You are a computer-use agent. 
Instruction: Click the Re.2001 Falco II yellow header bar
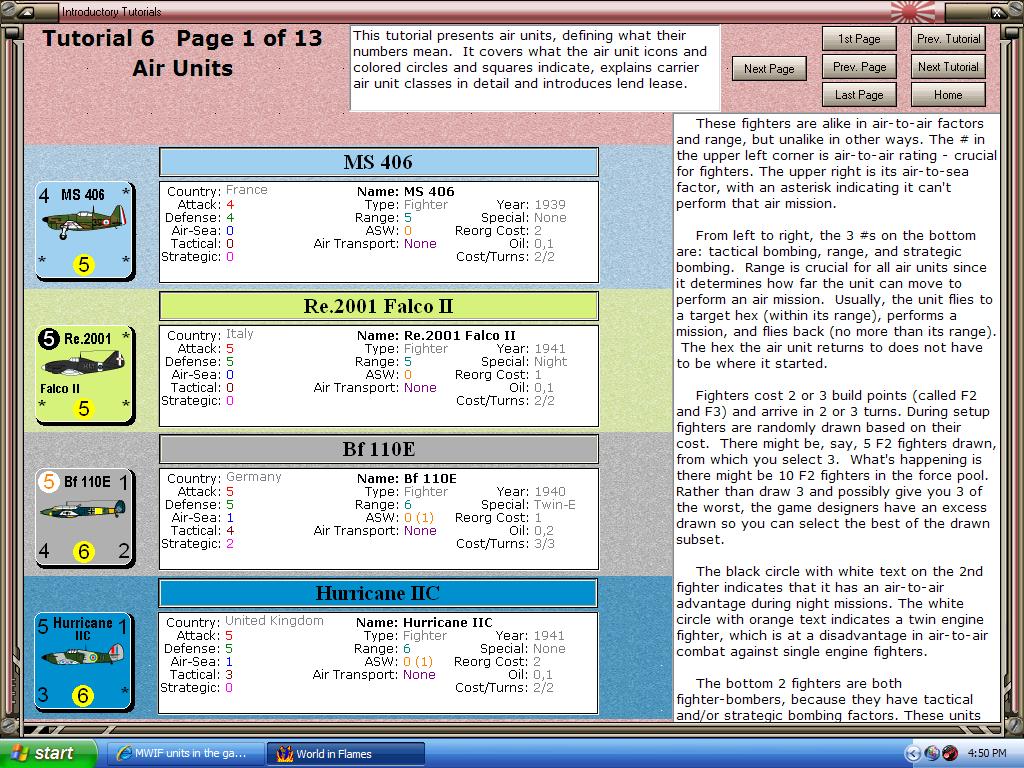pos(379,306)
